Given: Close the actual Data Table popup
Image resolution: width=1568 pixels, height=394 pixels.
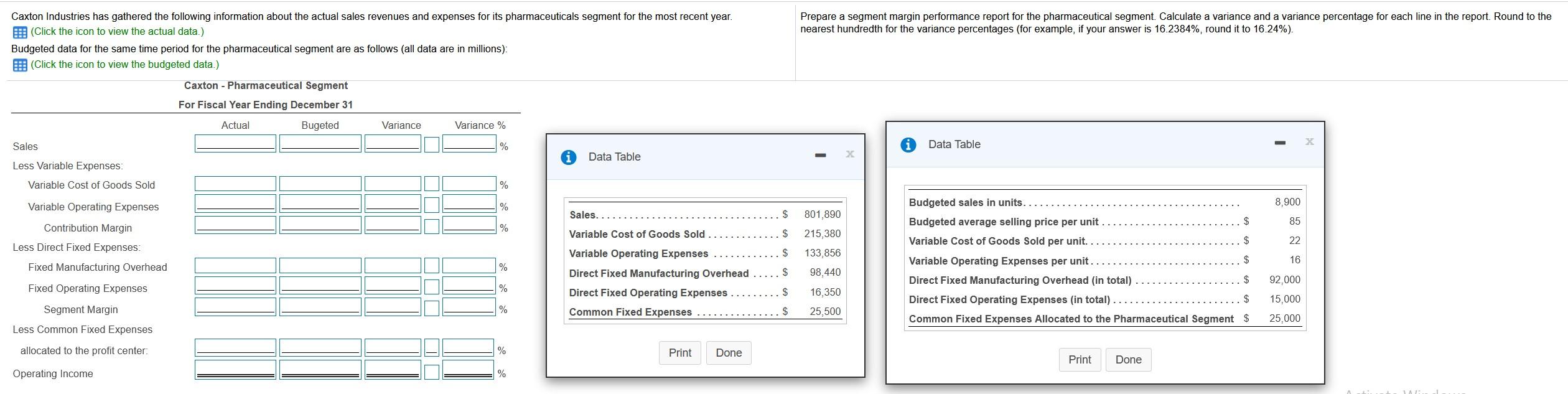Looking at the screenshot, I should pos(850,154).
